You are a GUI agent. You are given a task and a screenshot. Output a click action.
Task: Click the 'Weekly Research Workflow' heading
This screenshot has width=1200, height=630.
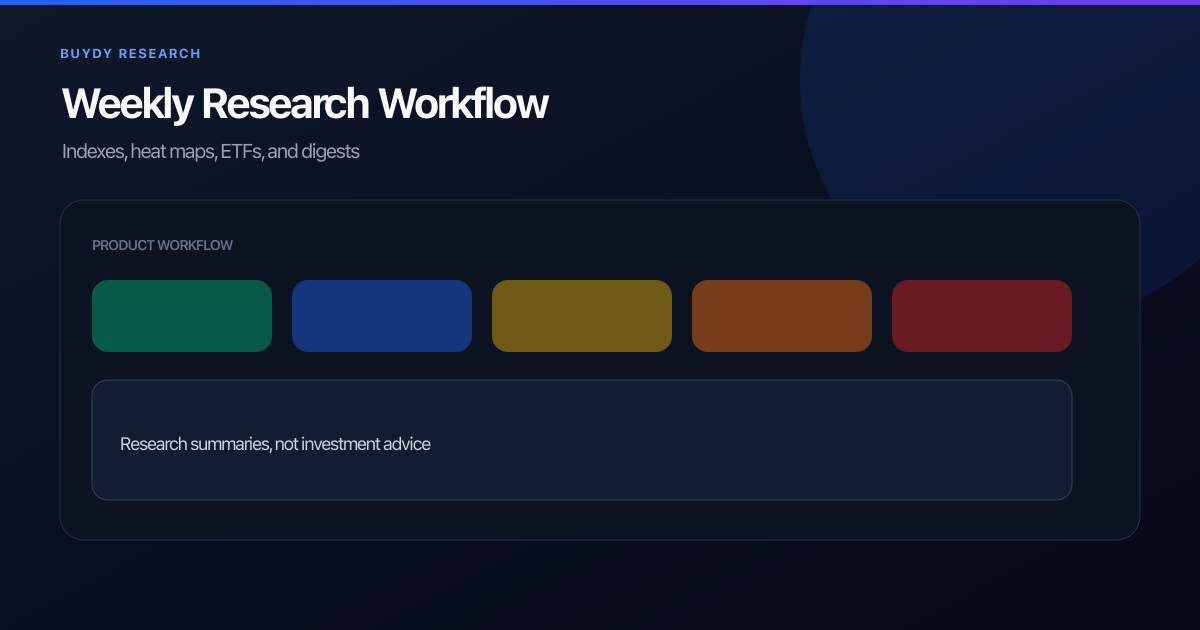click(x=305, y=104)
